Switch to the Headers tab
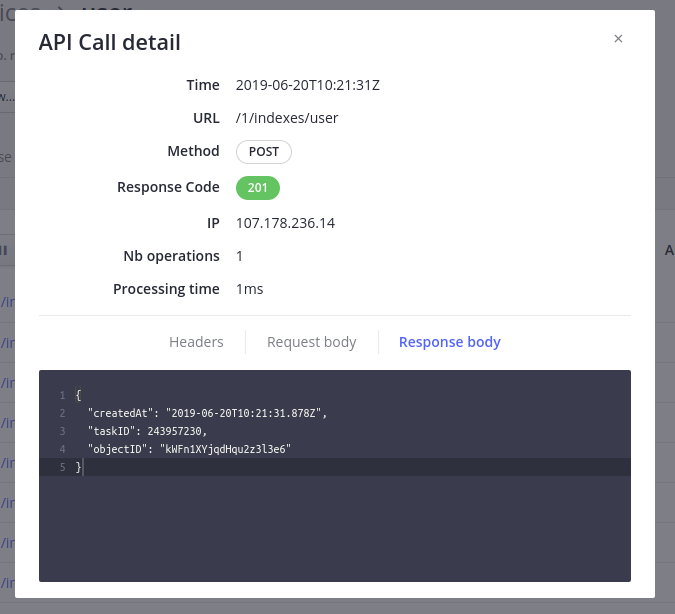 (196, 342)
